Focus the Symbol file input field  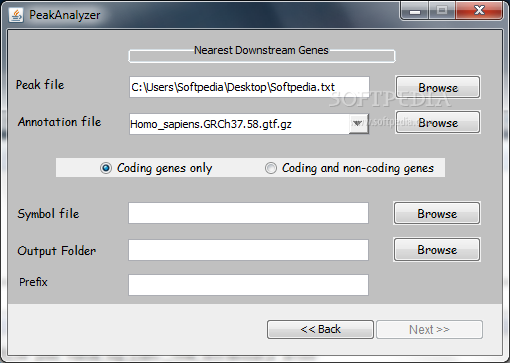coord(248,213)
